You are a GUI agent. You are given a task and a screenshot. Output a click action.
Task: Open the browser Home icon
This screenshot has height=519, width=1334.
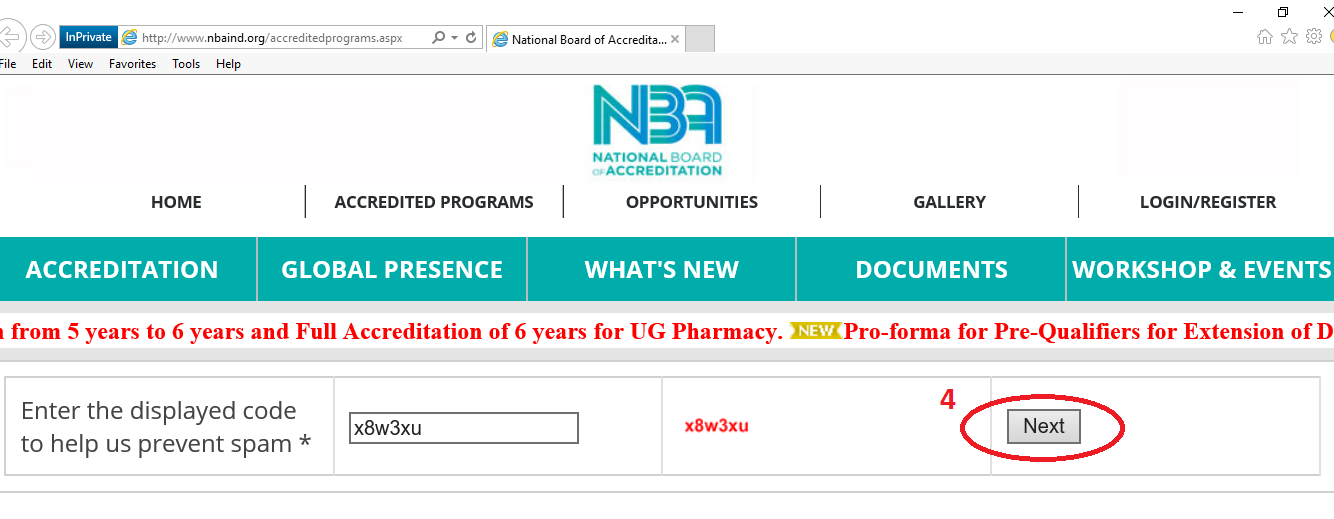[1265, 37]
